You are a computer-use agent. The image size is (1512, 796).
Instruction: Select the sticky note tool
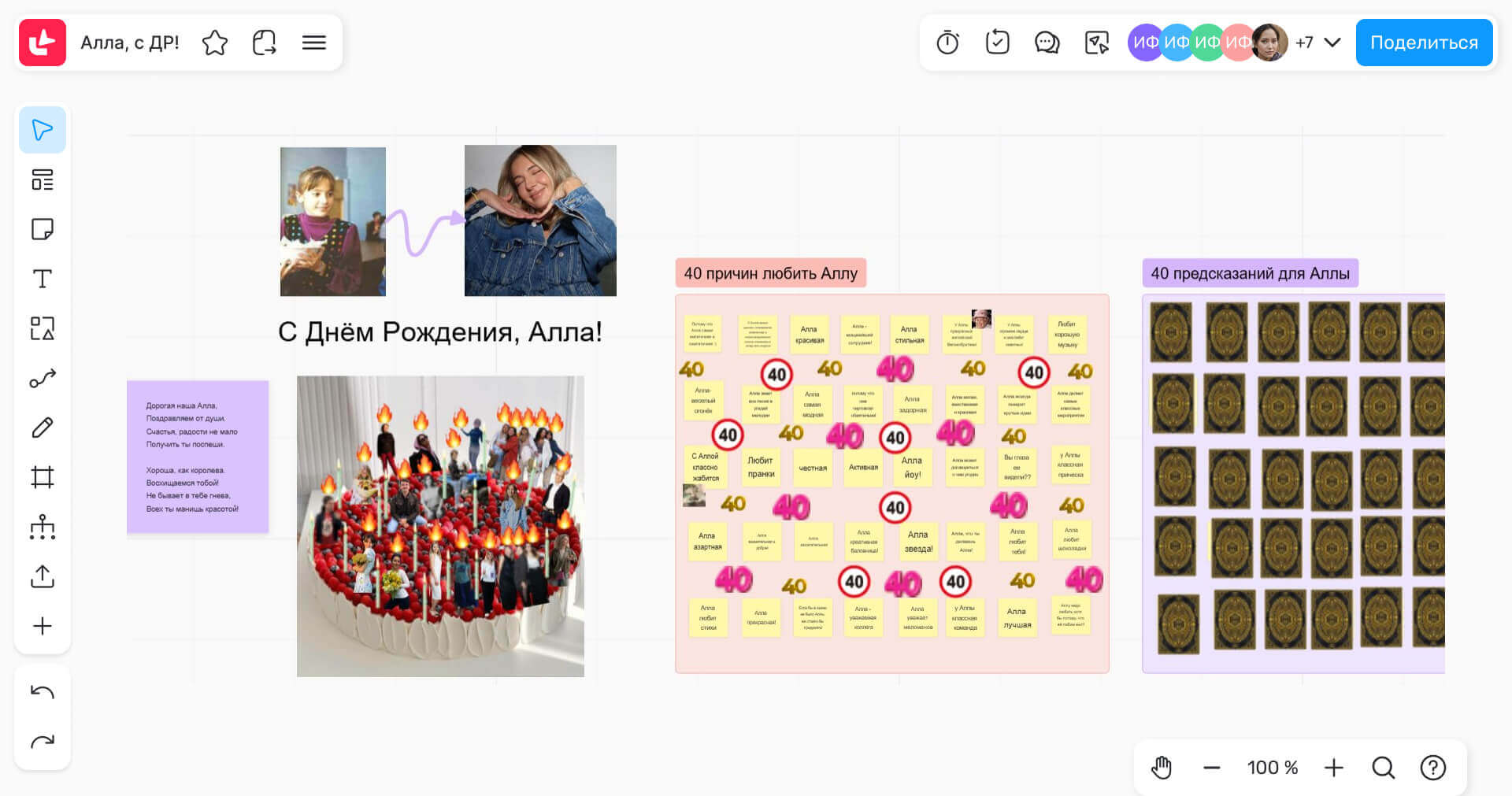pyautogui.click(x=43, y=229)
